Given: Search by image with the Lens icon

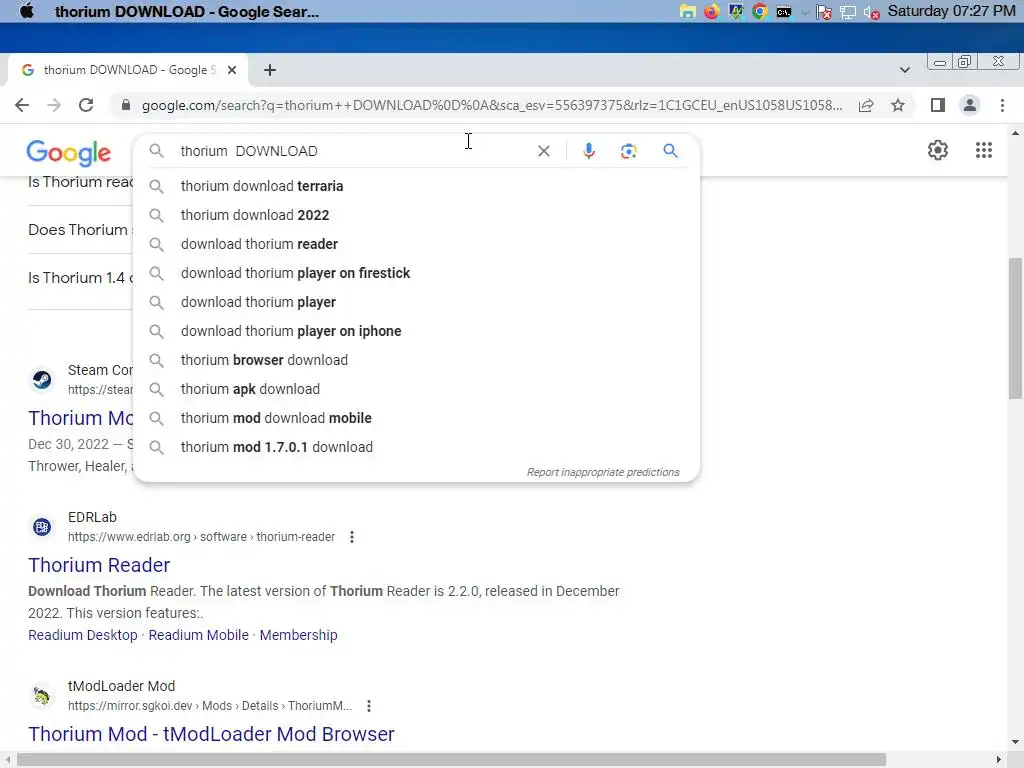Looking at the screenshot, I should (x=628, y=151).
